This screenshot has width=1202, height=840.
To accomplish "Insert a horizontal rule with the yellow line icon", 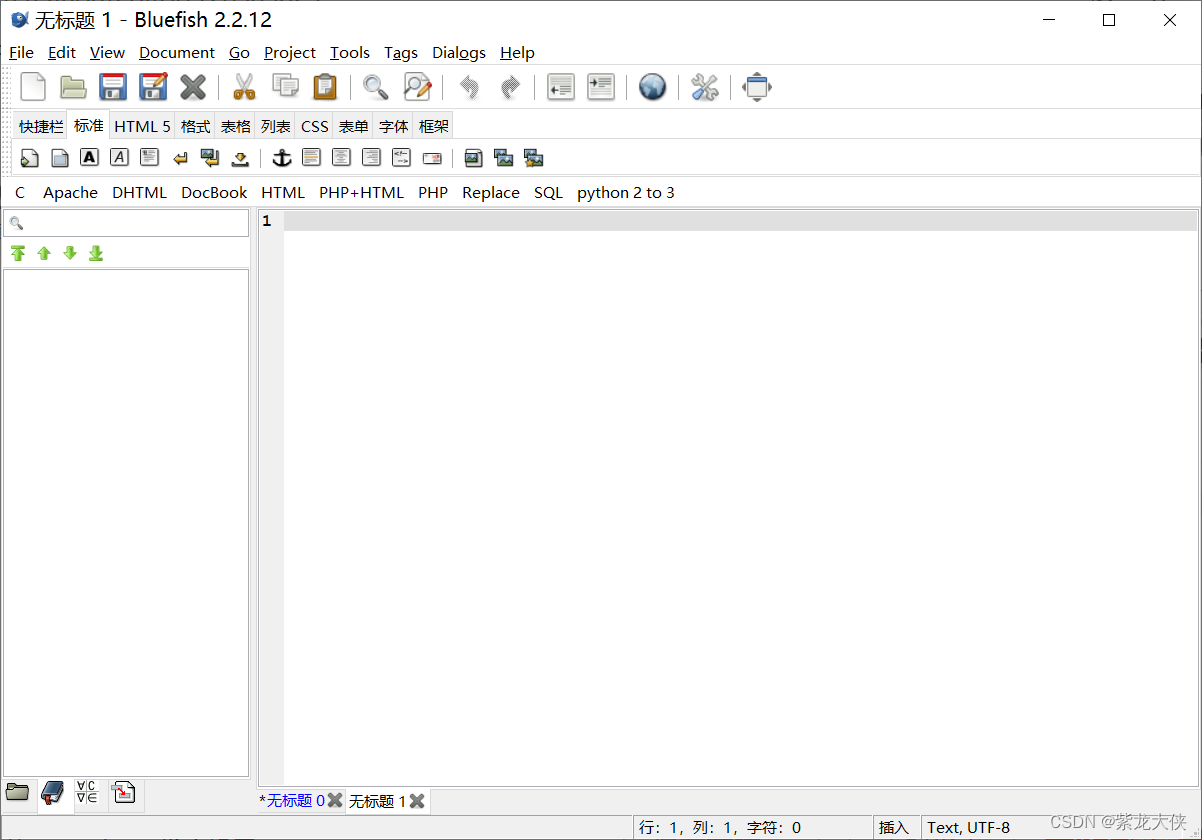I will [312, 157].
